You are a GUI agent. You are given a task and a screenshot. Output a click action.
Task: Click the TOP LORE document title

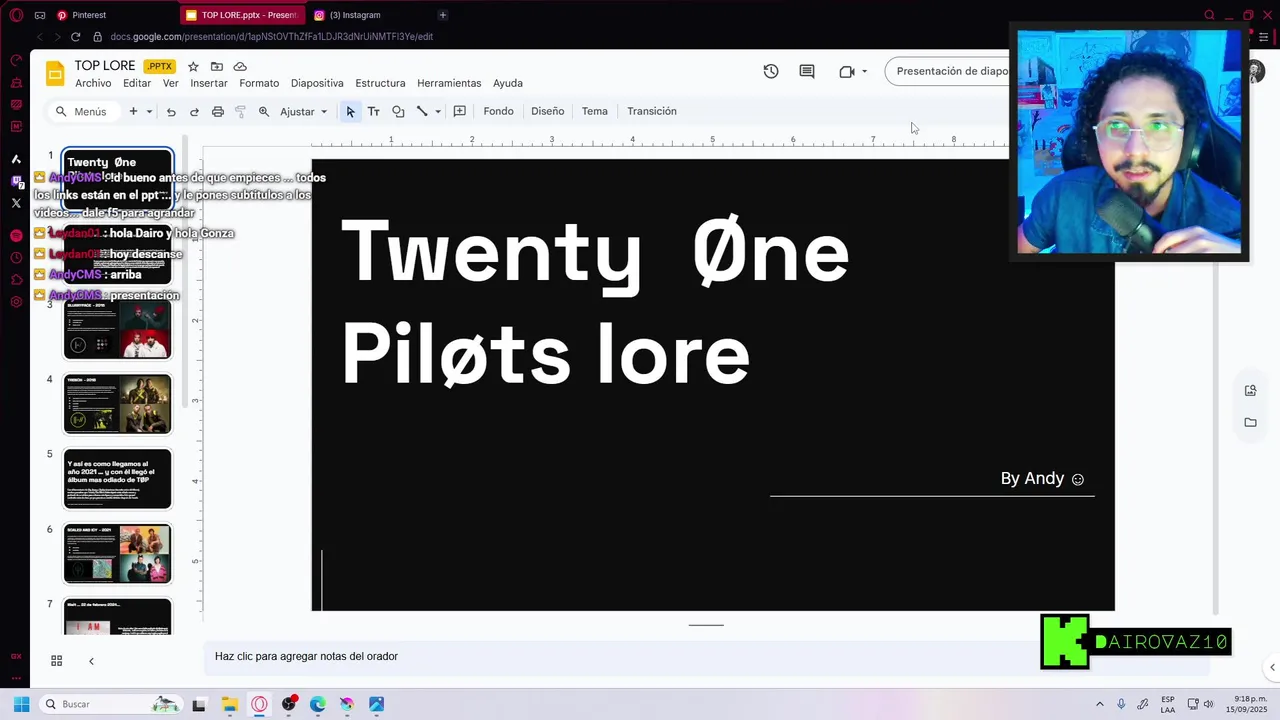tap(105, 66)
